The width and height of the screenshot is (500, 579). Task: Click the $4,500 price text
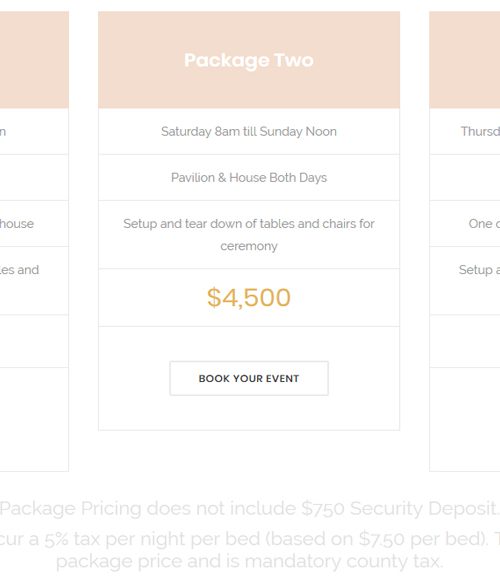click(x=249, y=298)
